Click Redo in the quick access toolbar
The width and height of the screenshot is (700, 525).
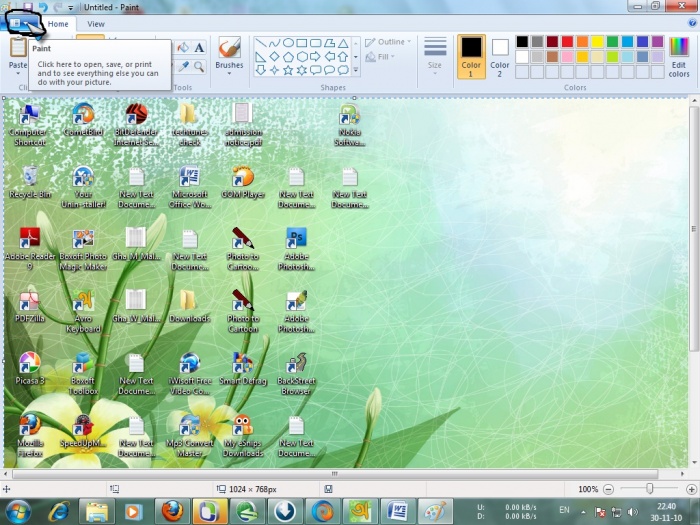click(58, 7)
